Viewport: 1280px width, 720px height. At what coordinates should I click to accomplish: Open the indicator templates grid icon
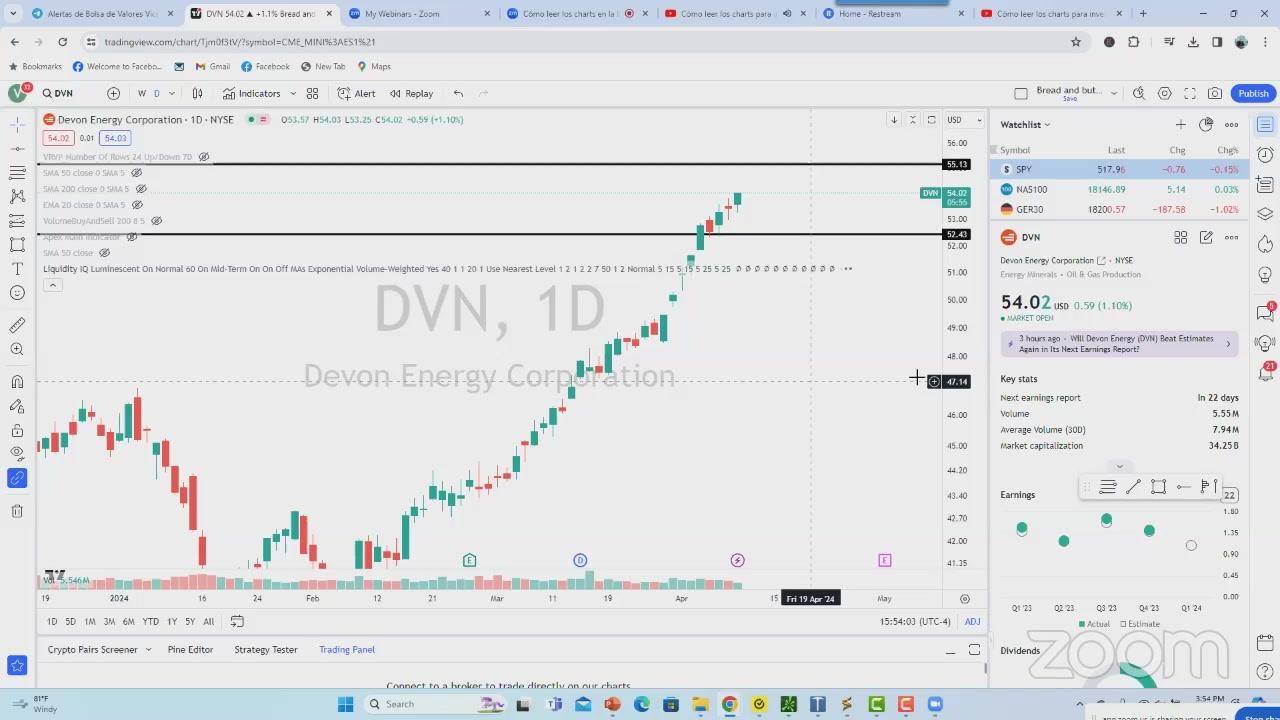point(312,93)
